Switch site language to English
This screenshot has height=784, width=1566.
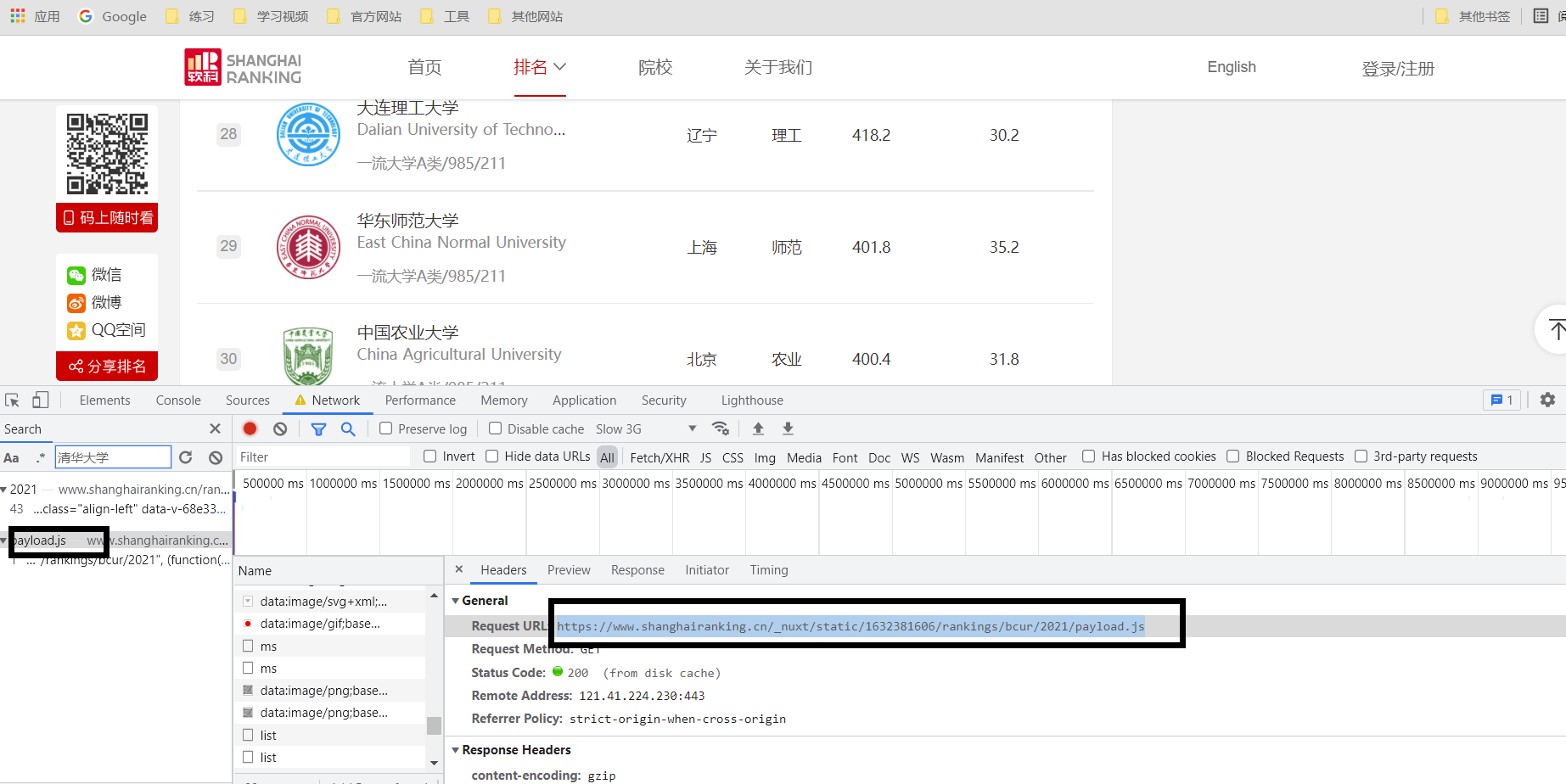coord(1232,67)
